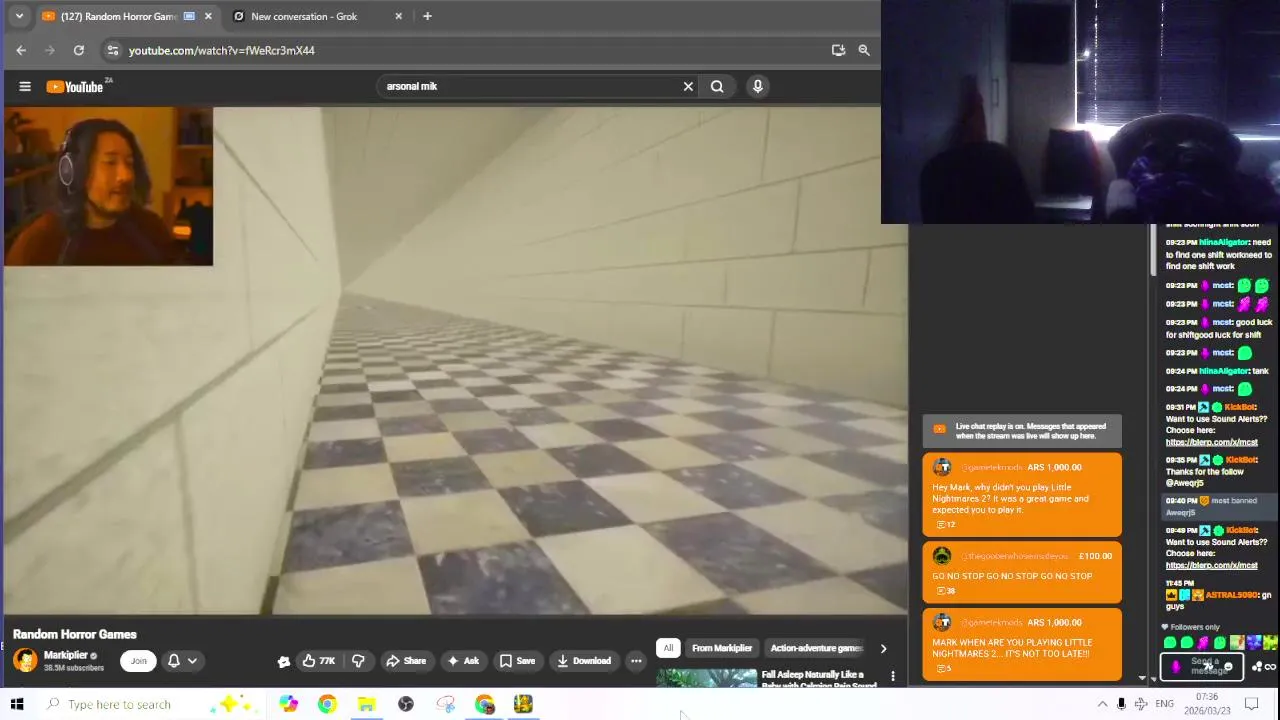Submit the YouTube search
The width and height of the screenshot is (1280, 720).
(717, 86)
